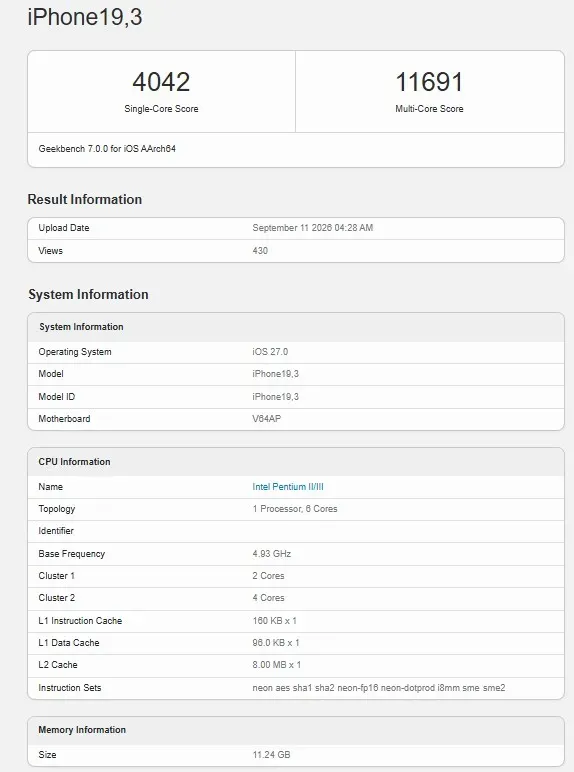This screenshot has width=574, height=772.
Task: Click the Operating System label
Action: [x=75, y=352]
